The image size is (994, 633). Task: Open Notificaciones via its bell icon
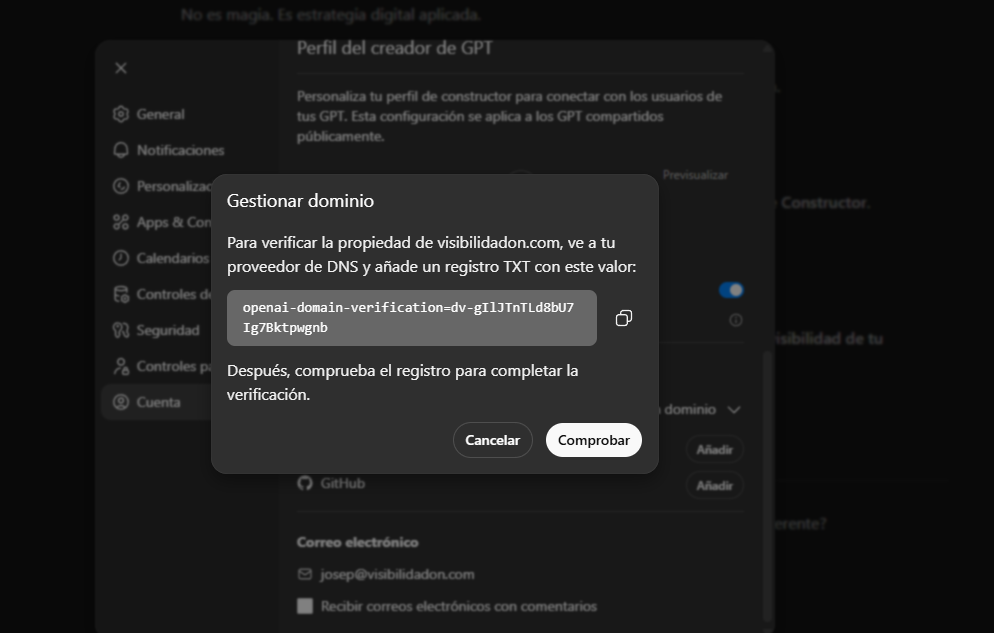click(x=121, y=150)
